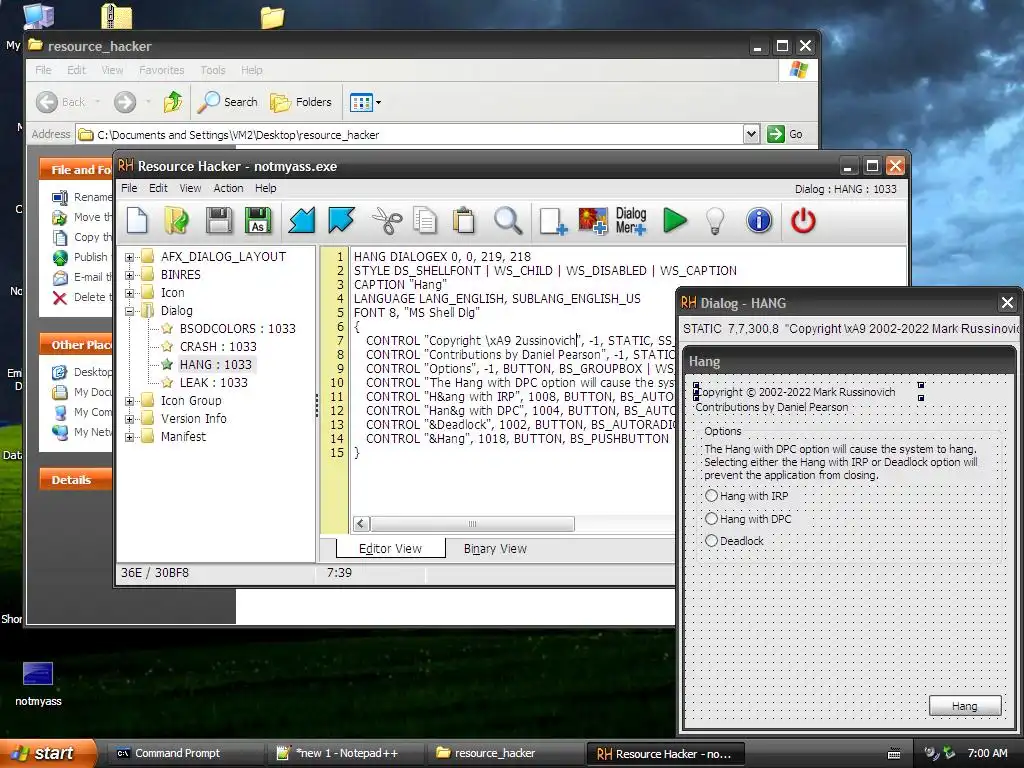Click the light bulb icon in toolbar
1024x768 pixels.
pyautogui.click(x=716, y=220)
